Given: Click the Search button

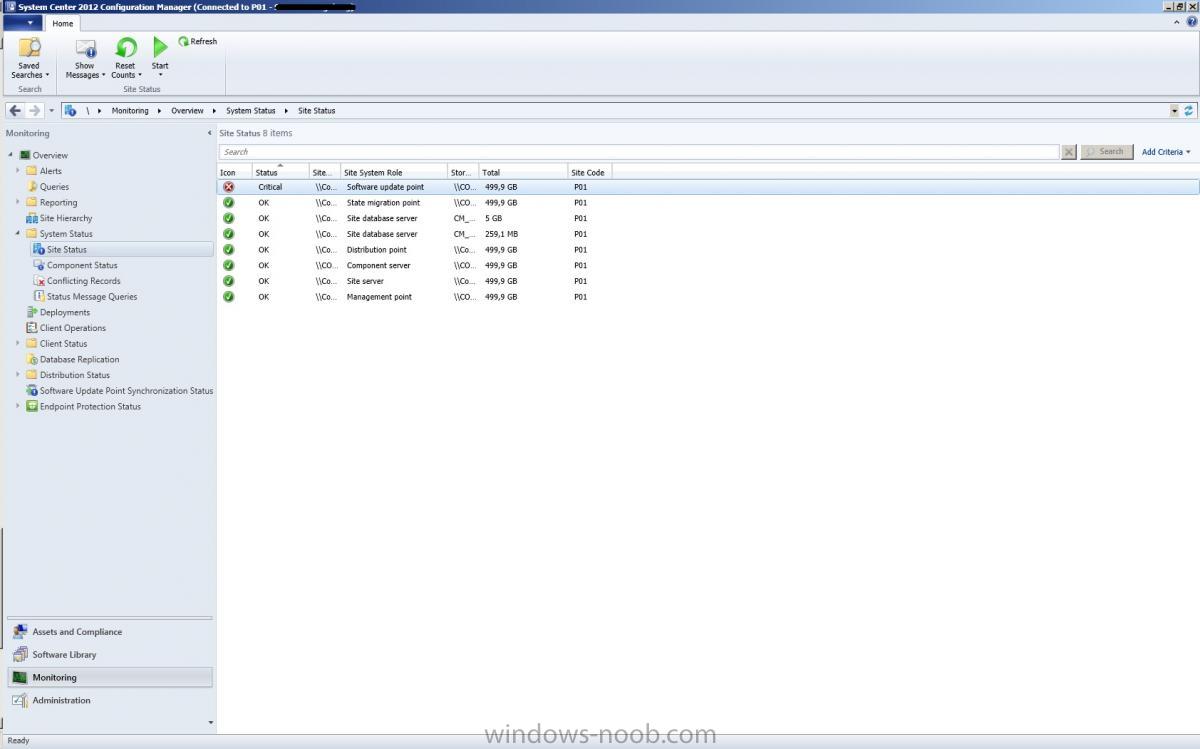Looking at the screenshot, I should tap(1106, 152).
